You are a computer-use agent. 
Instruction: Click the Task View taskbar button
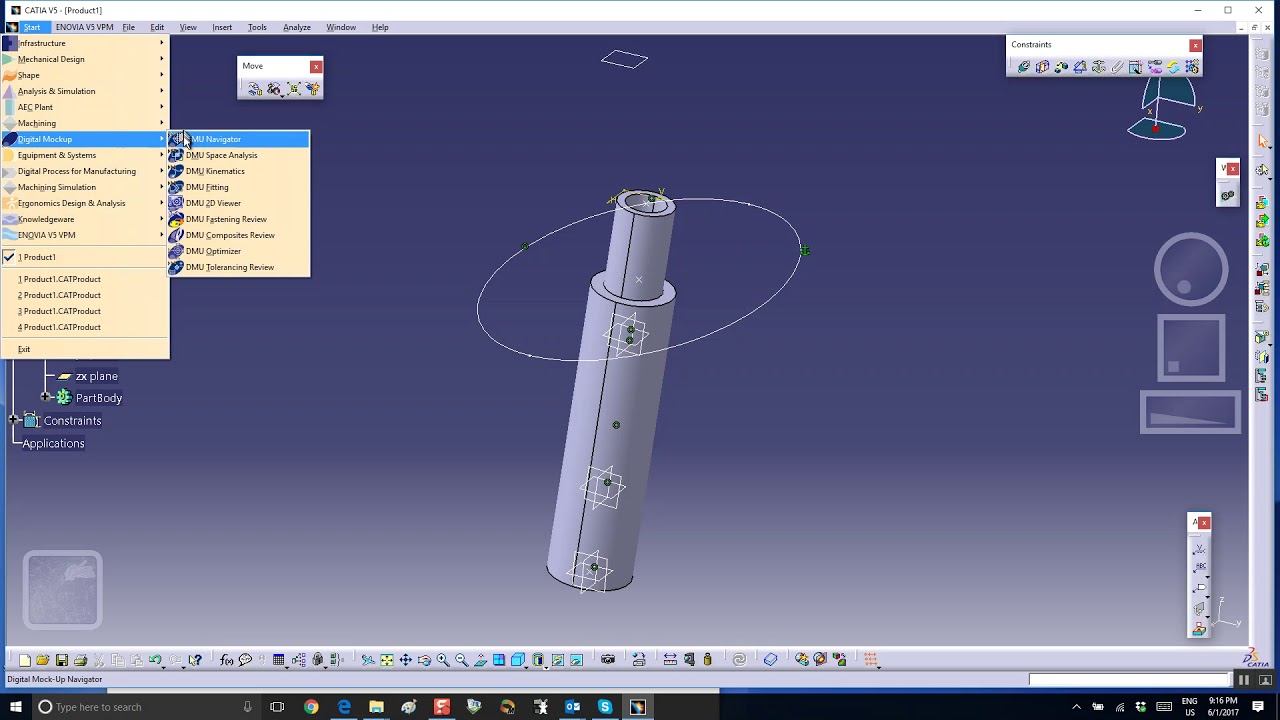[x=277, y=707]
